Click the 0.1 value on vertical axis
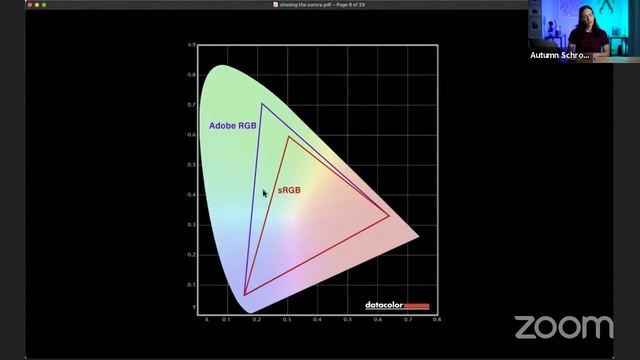This screenshot has height=360, width=640. pos(191,285)
